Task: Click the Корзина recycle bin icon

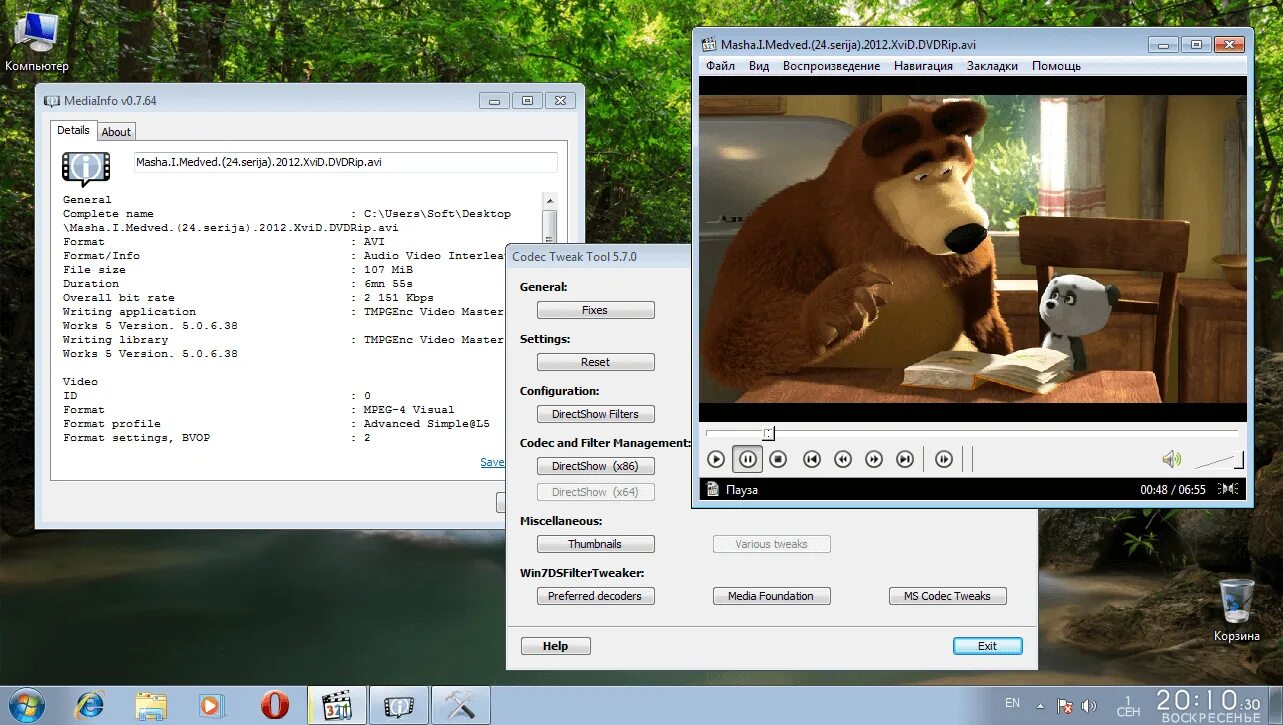Action: [x=1237, y=609]
